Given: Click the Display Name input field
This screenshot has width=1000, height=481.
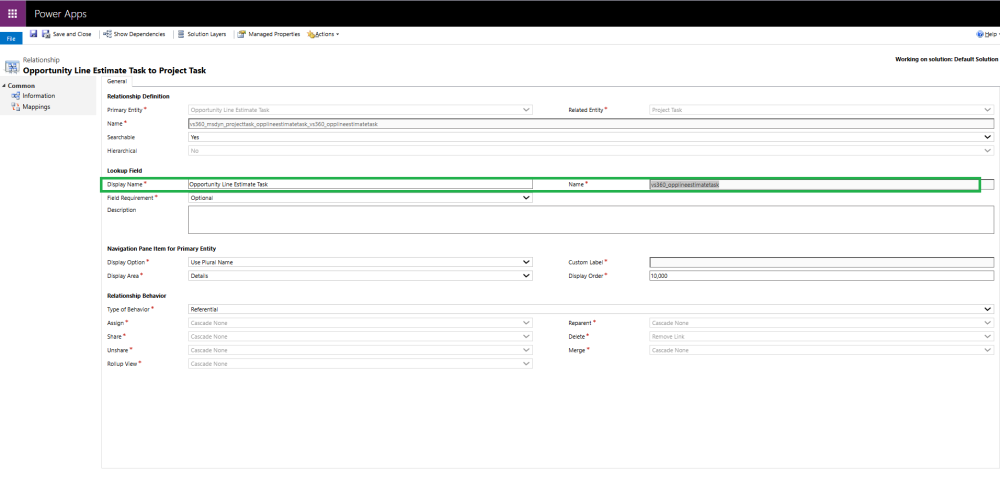Looking at the screenshot, I should [360, 184].
